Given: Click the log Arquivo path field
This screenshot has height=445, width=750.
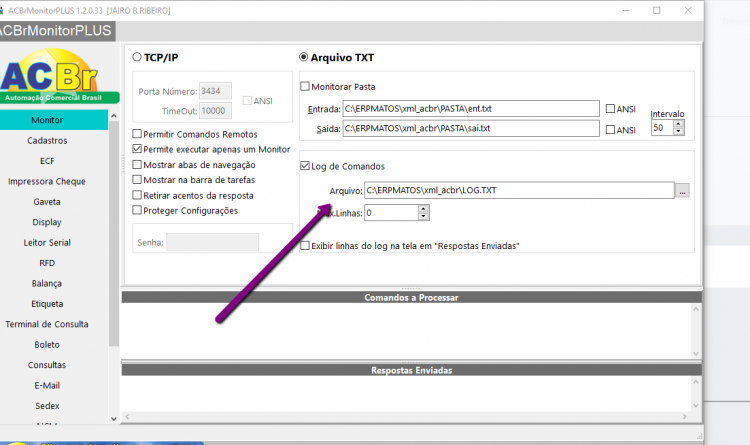Looking at the screenshot, I should pyautogui.click(x=519, y=190).
